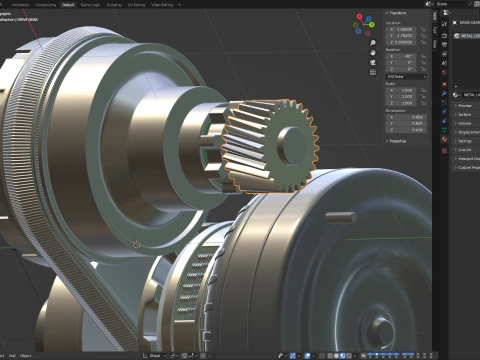The width and height of the screenshot is (480, 360).
Task: Open the Particles properties tab icon
Action: (x=444, y=103)
